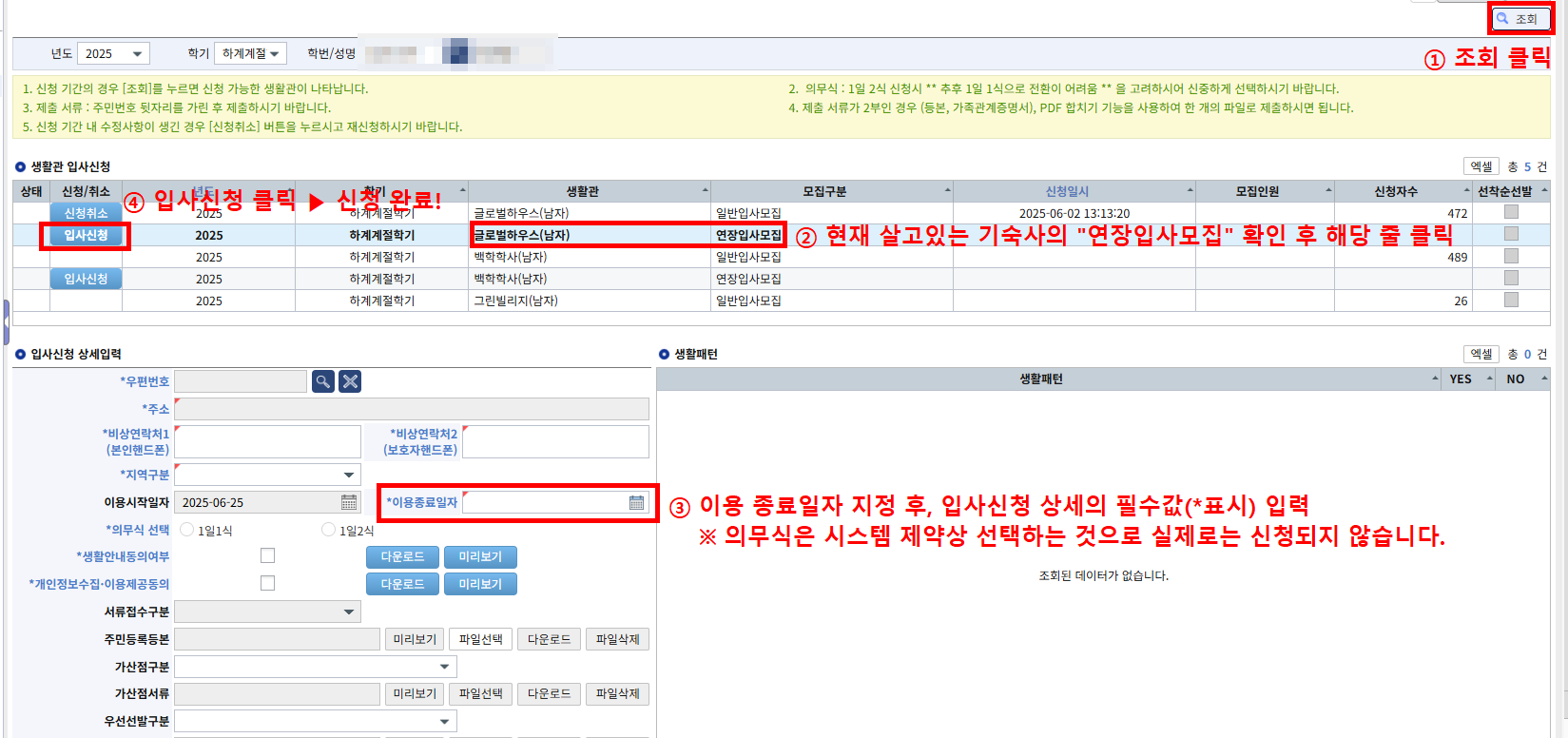Click 엑셀 export in the 생활패턴 panel
Image resolution: width=1568 pixels, height=738 pixels.
tap(1481, 354)
